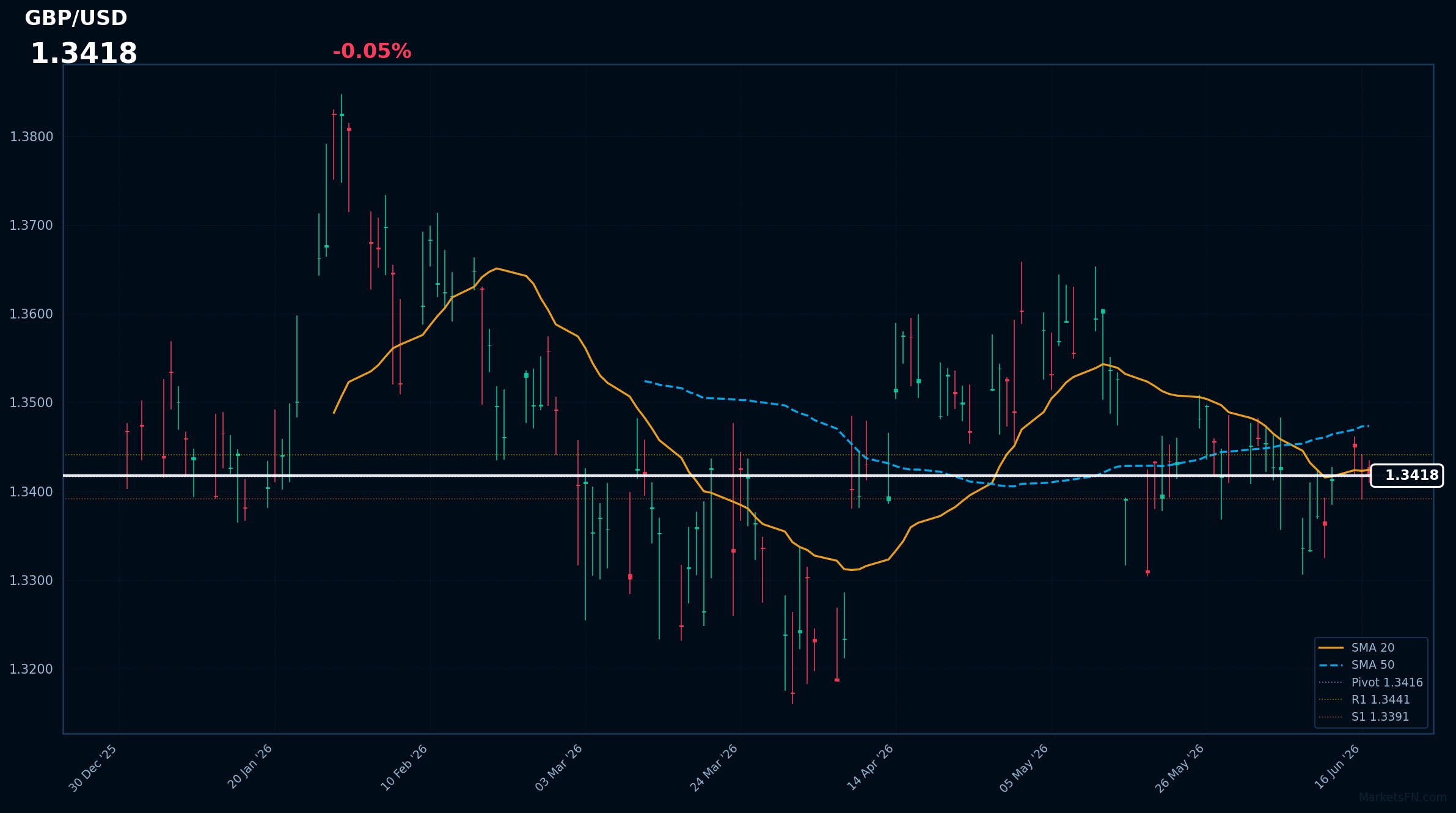Select the R1 1.3441 legend entry
The height and width of the screenshot is (813, 1456).
pyautogui.click(x=1364, y=699)
